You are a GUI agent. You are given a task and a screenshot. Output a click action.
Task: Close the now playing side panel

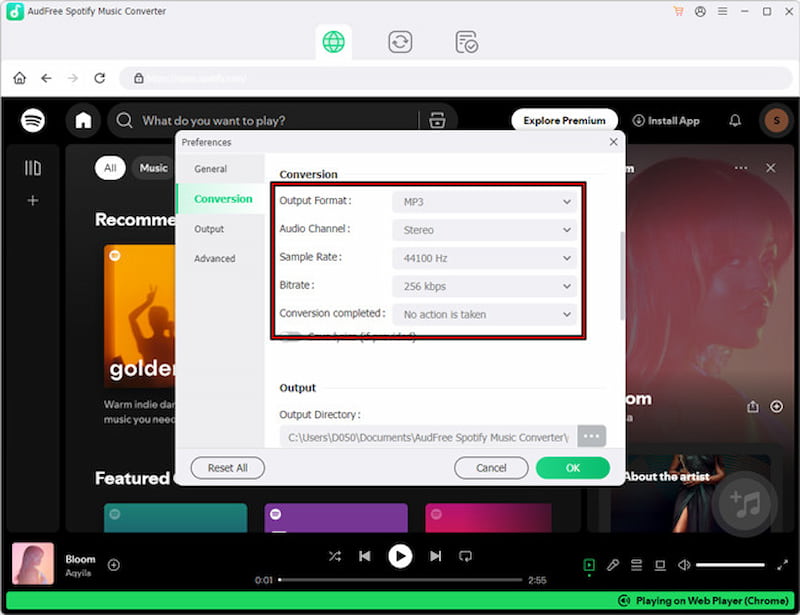[770, 168]
